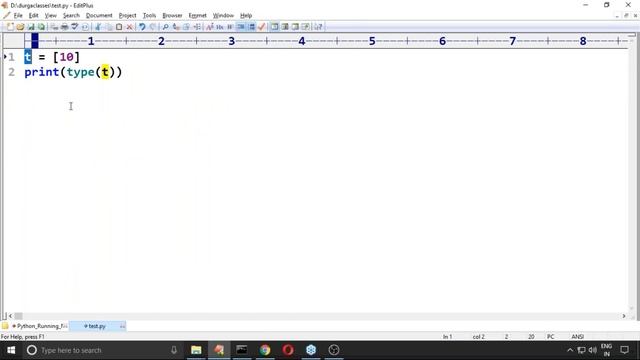Image resolution: width=640 pixels, height=360 pixels.
Task: Click the Open file folder icon
Action: click(x=20, y=27)
